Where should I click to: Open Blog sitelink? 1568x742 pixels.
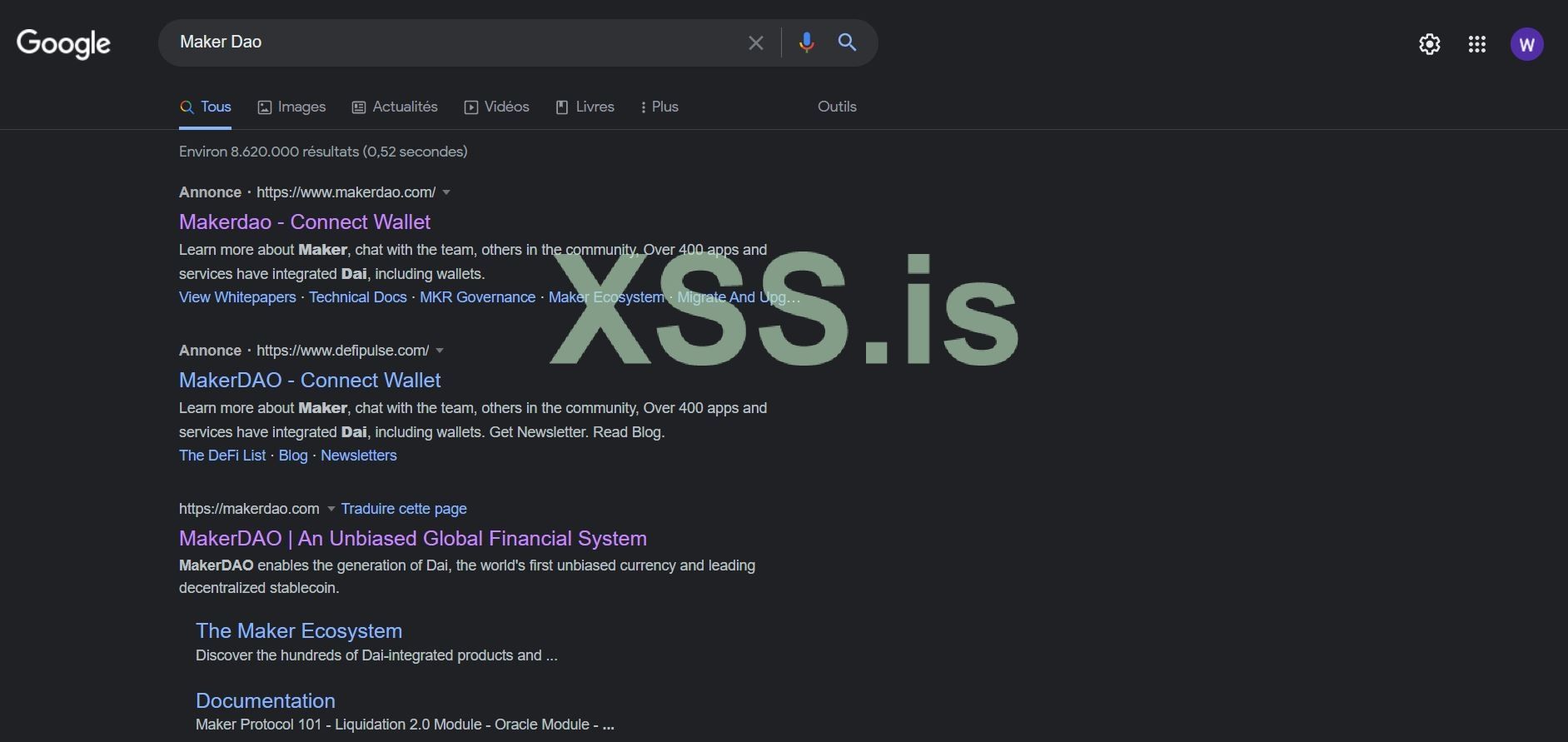click(293, 456)
